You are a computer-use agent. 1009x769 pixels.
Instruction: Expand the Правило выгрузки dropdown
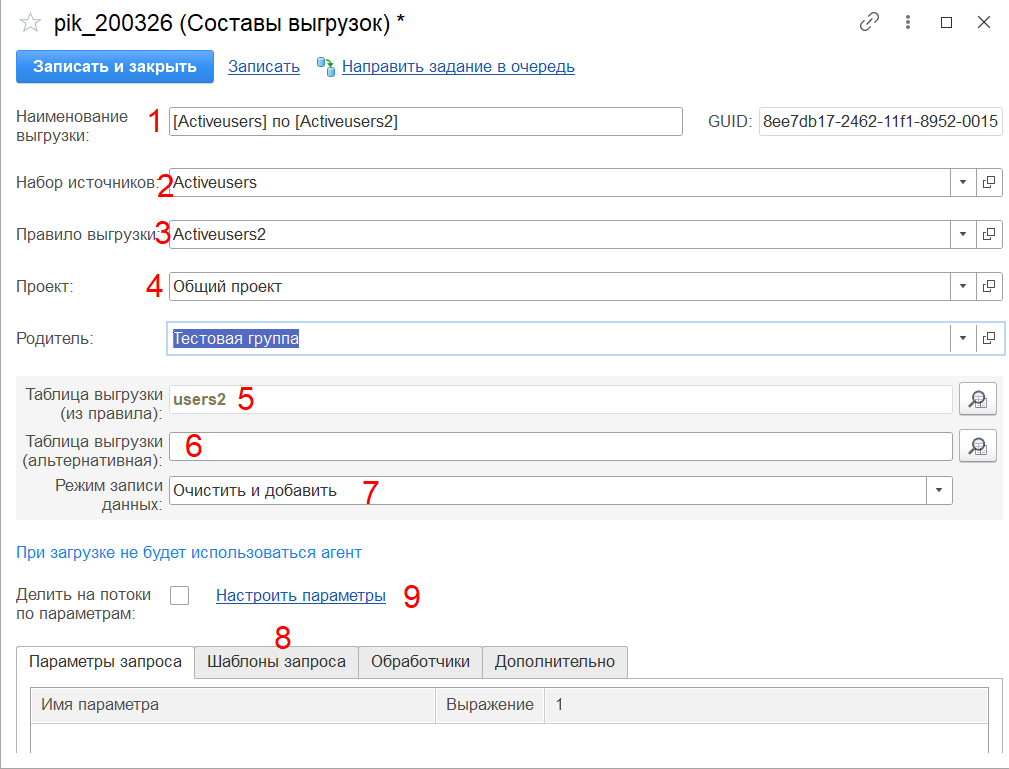962,234
